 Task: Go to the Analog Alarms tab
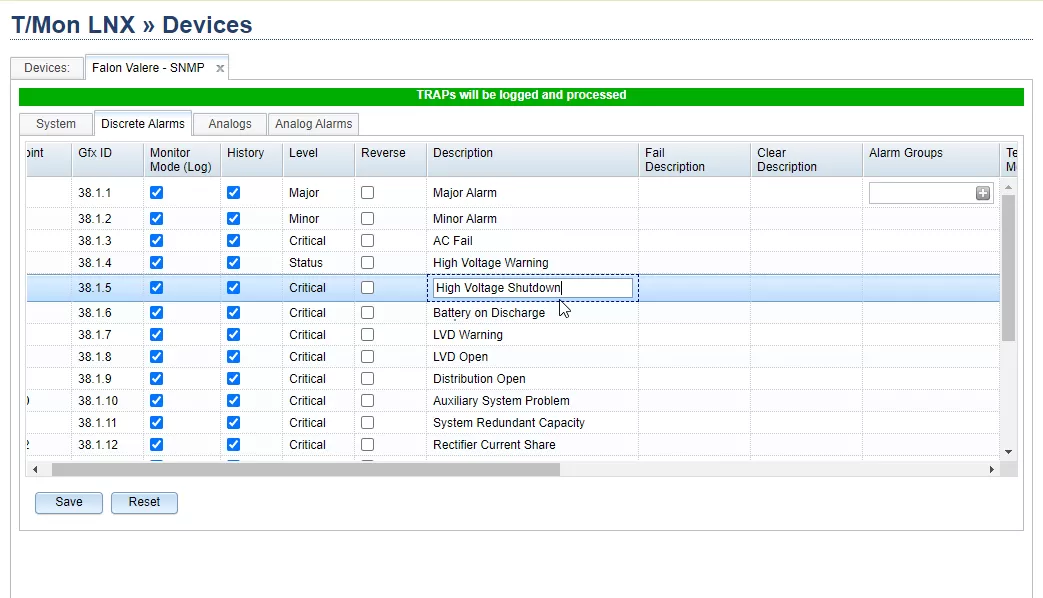(x=313, y=124)
